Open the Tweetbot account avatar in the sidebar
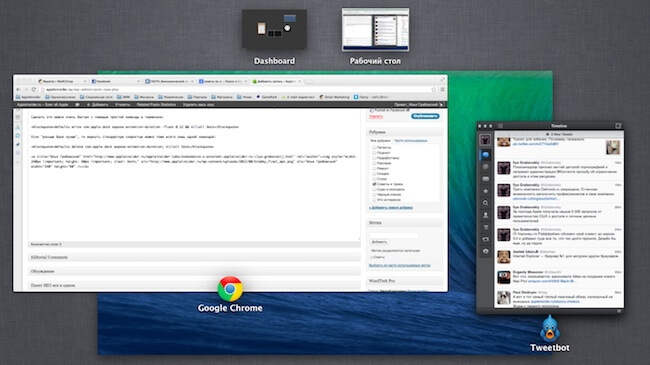Image resolution: width=650 pixels, height=365 pixels. [485, 140]
